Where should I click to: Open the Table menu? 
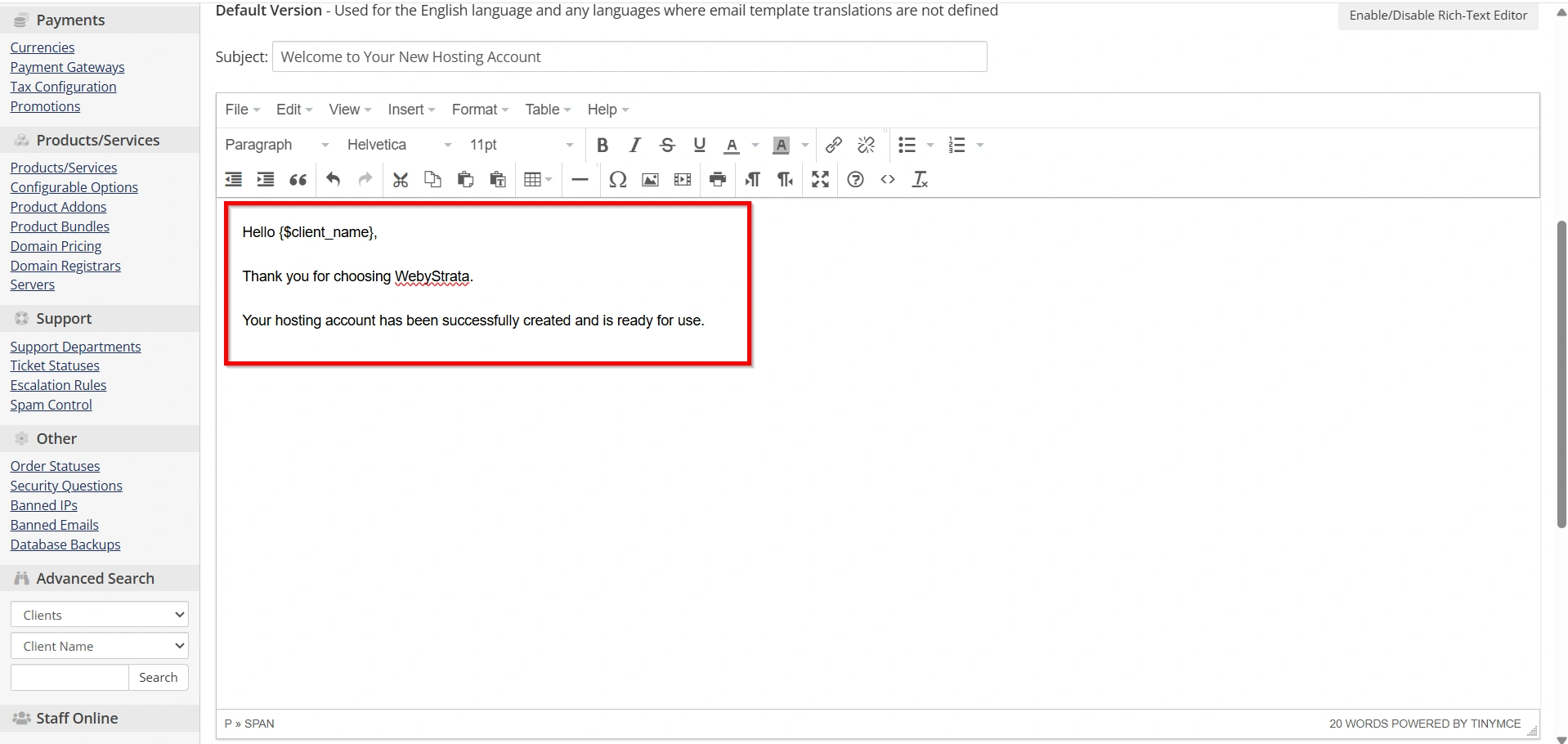click(x=548, y=110)
